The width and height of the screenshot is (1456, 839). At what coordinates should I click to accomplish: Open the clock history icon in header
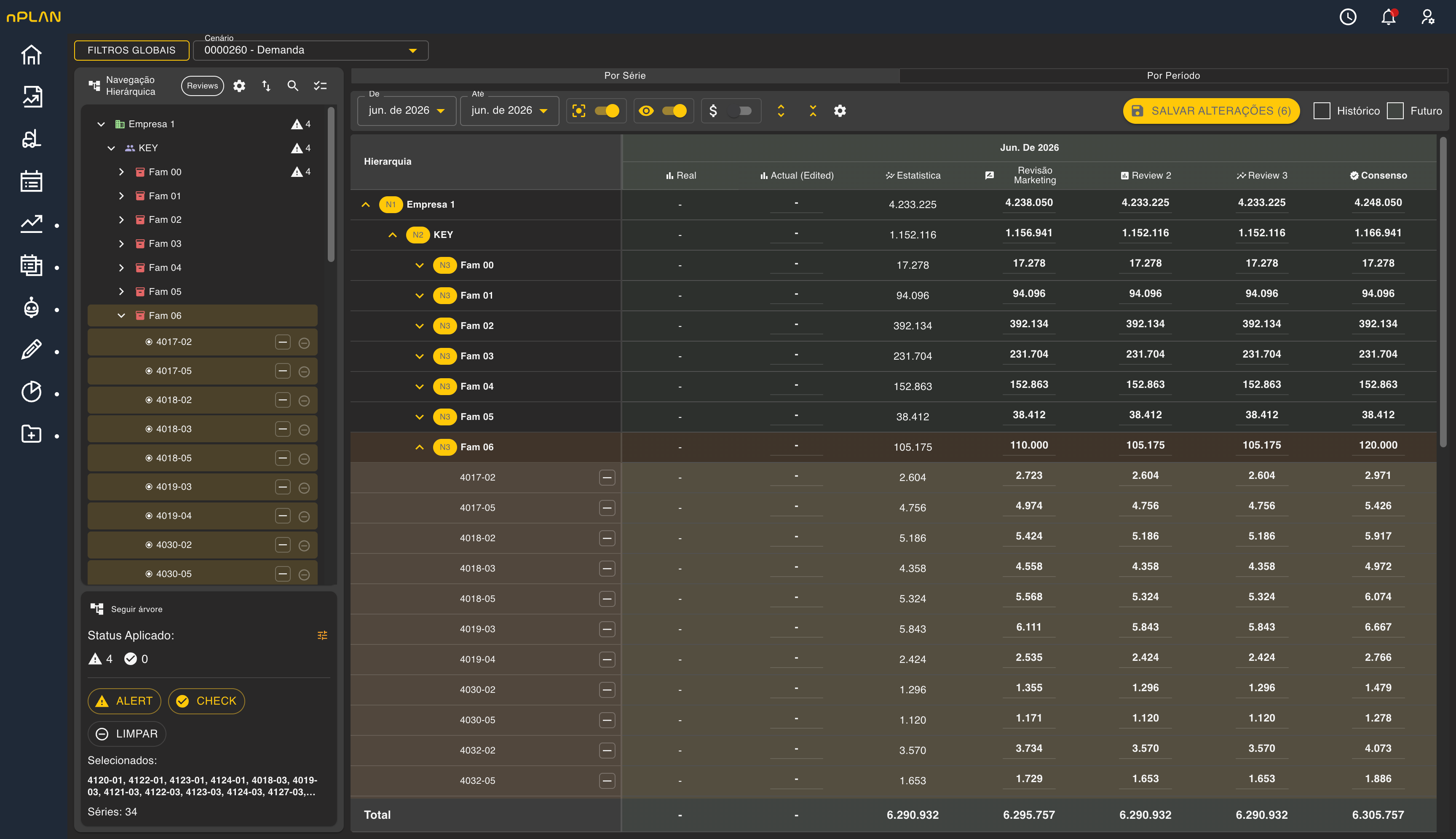1348,17
